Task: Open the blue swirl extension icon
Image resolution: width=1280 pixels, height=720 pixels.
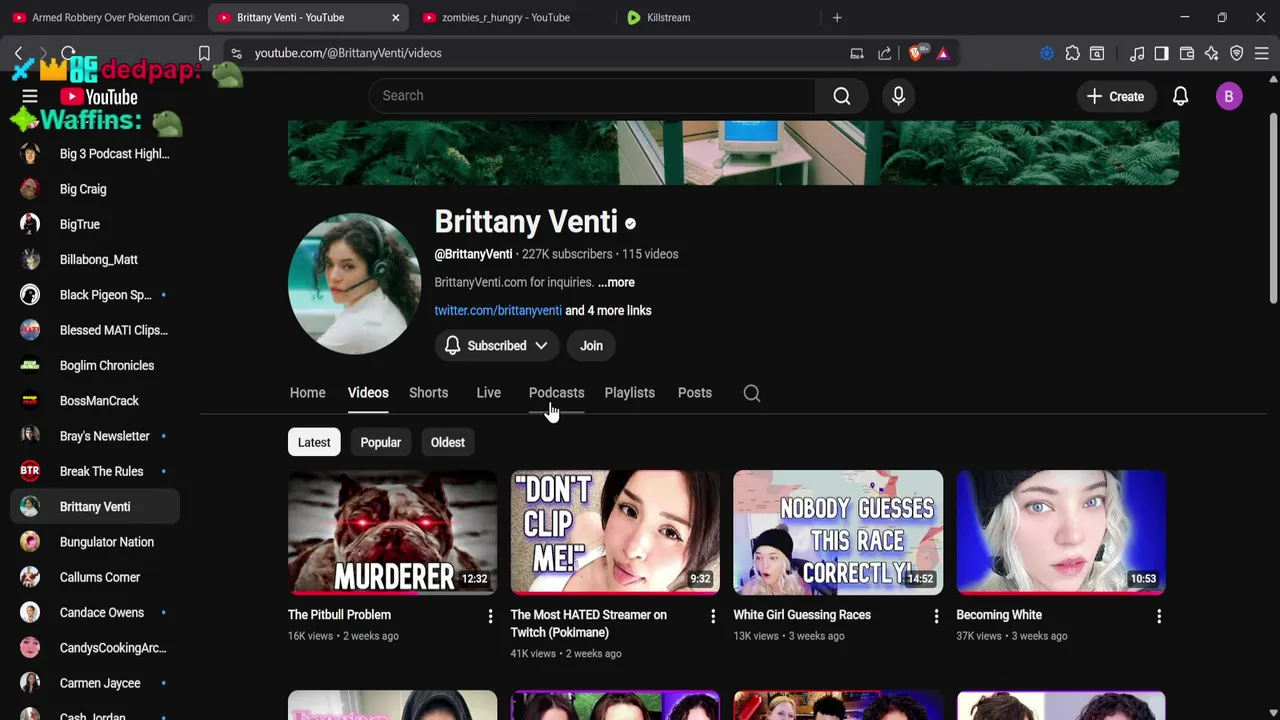Action: [1047, 53]
